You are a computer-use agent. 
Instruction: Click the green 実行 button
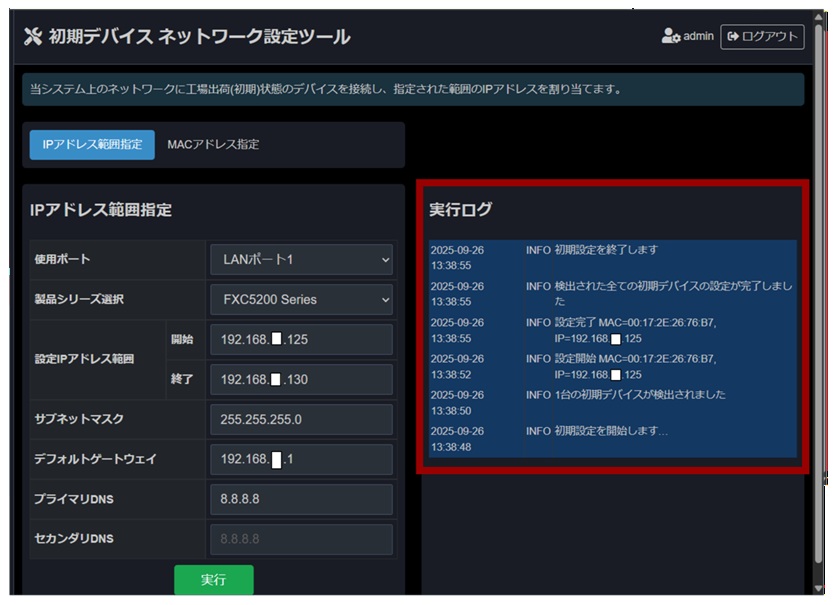coord(214,579)
